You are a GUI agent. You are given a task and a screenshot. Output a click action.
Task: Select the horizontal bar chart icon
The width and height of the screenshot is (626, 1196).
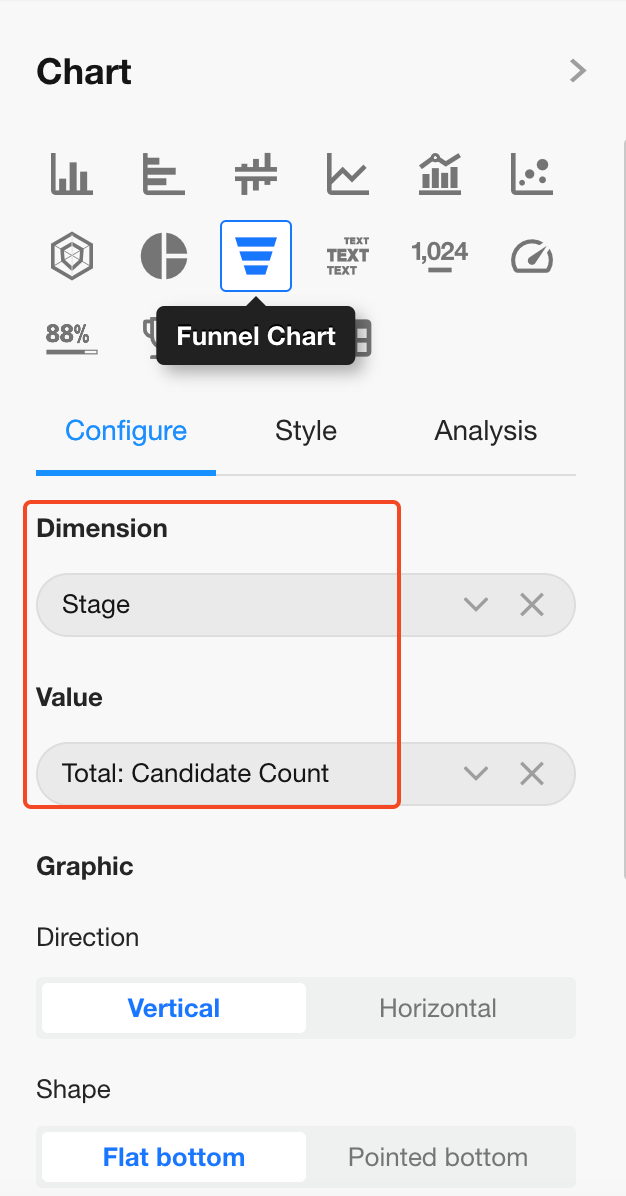(164, 175)
